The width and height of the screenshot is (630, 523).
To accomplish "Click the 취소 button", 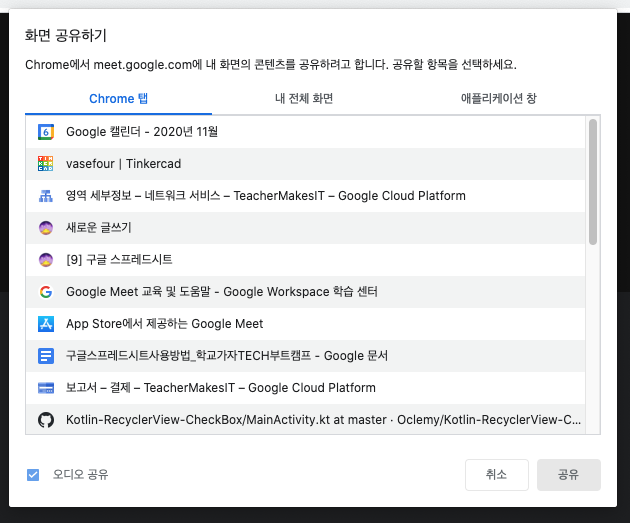I will click(497, 475).
